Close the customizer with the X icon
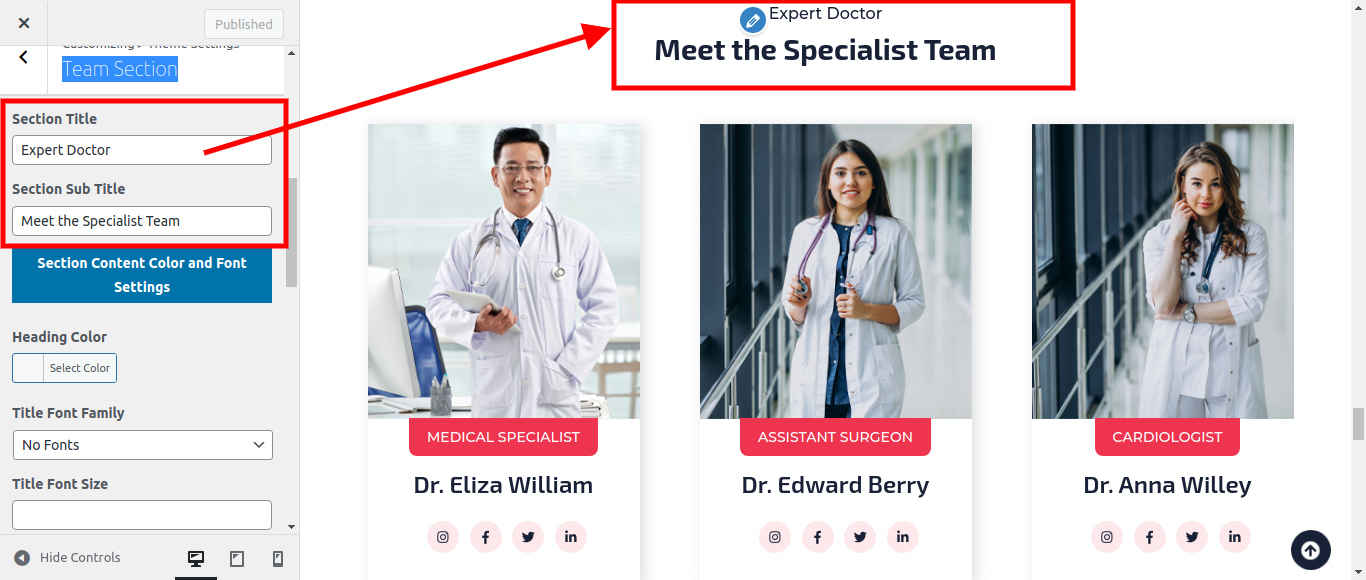 pos(24,23)
